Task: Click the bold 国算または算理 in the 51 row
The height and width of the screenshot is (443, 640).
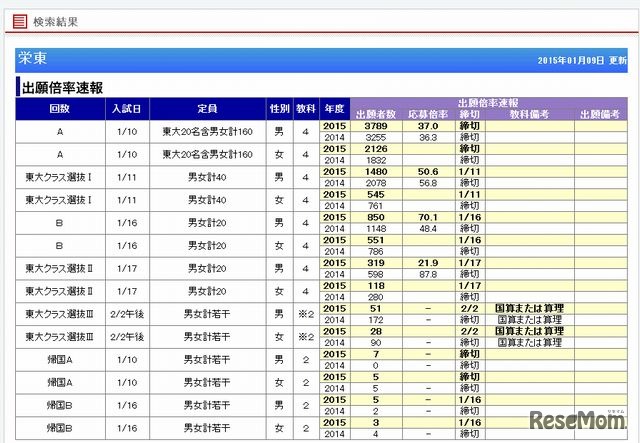Action: 529,309
